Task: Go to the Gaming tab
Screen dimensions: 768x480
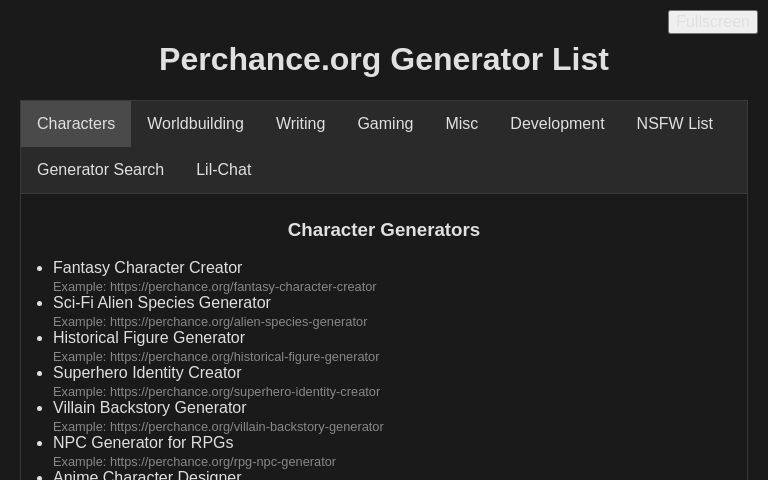Action: click(x=385, y=124)
